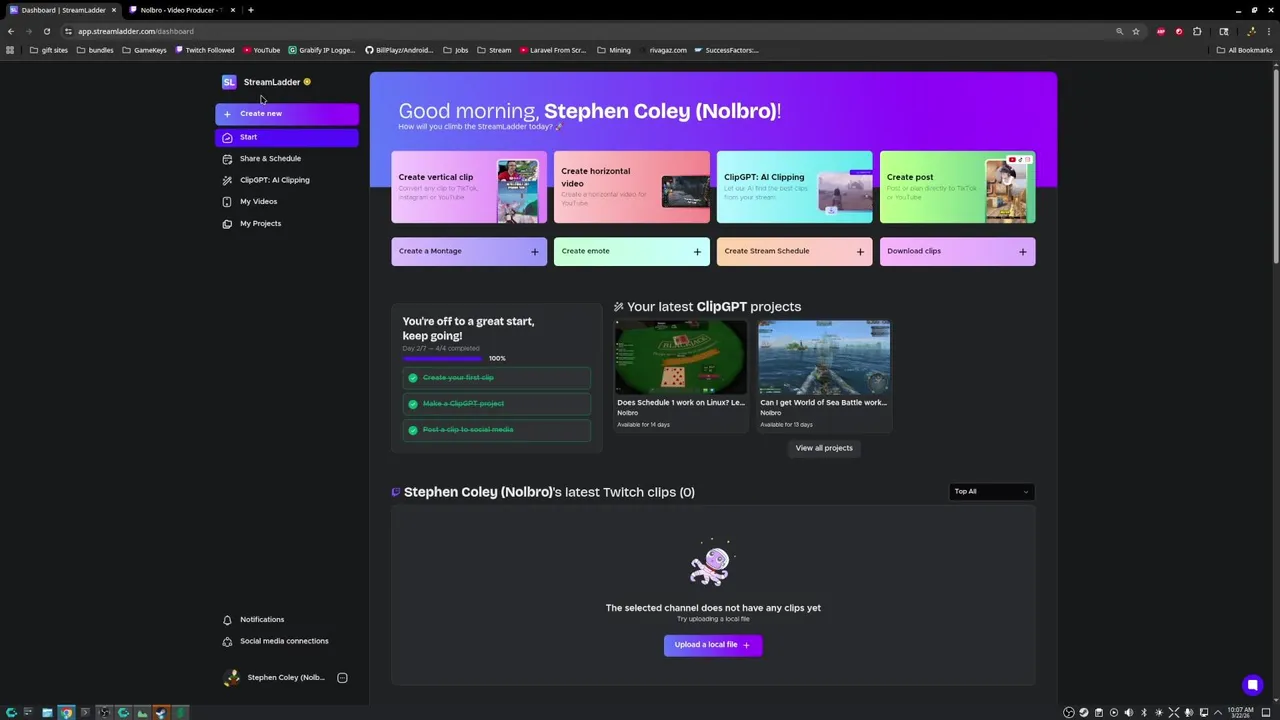
Task: Open the 'Does Schedule 1 work on Linux' project thumbnail
Action: (681, 358)
